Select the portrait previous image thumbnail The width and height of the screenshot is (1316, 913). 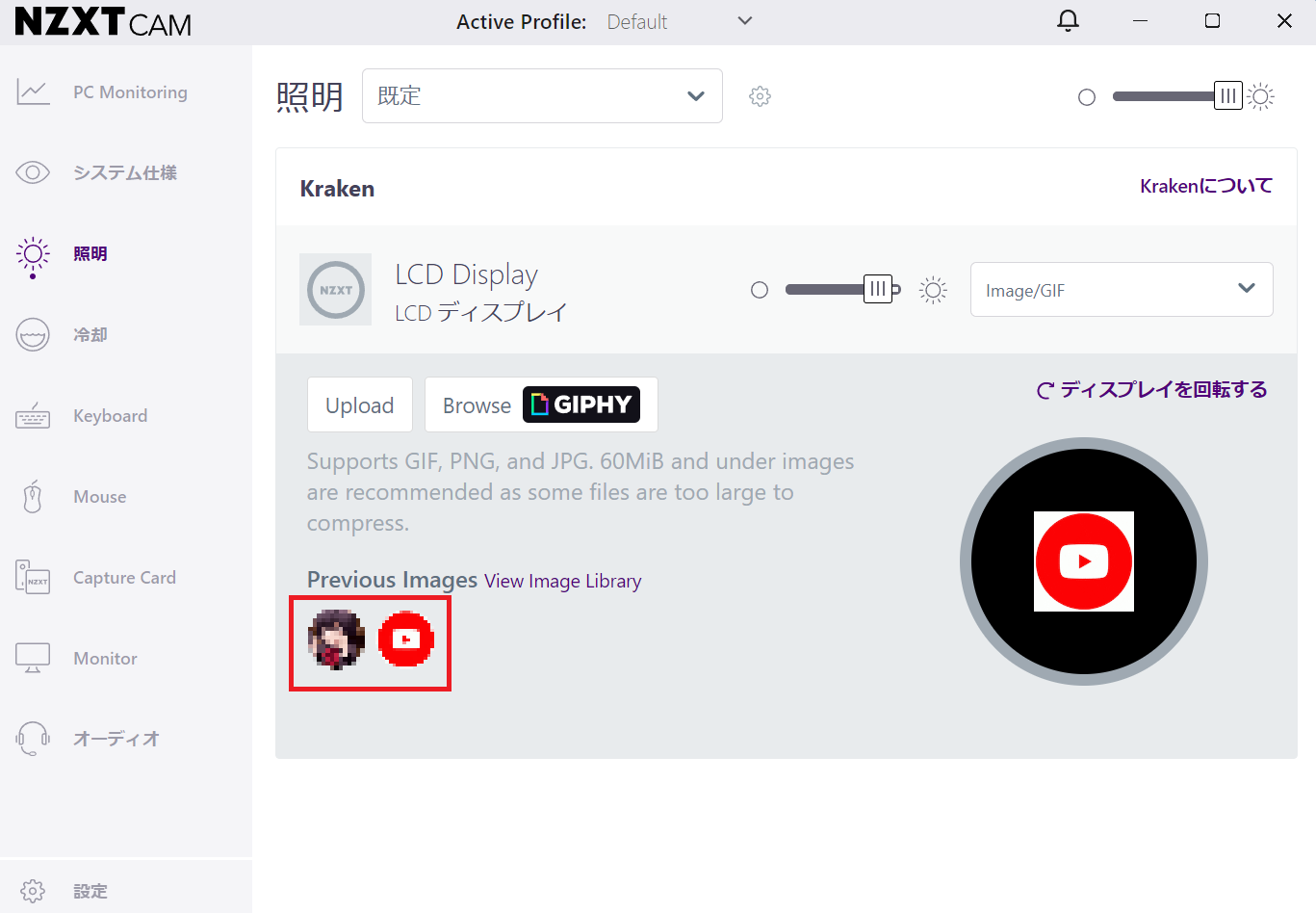(336, 639)
